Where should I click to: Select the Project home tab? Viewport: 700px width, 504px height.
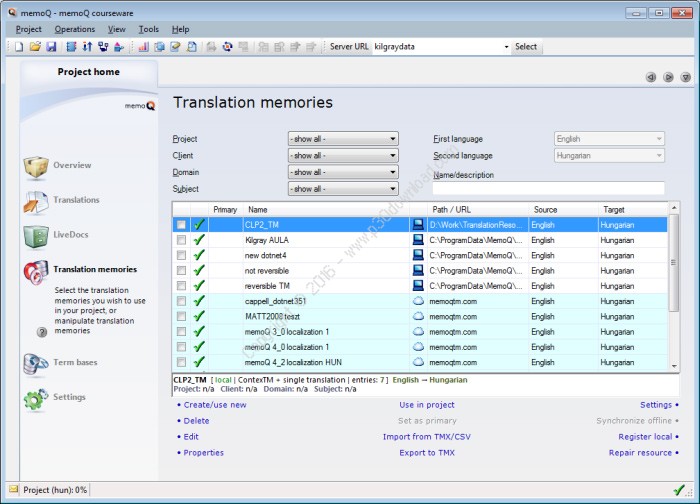pyautogui.click(x=88, y=72)
